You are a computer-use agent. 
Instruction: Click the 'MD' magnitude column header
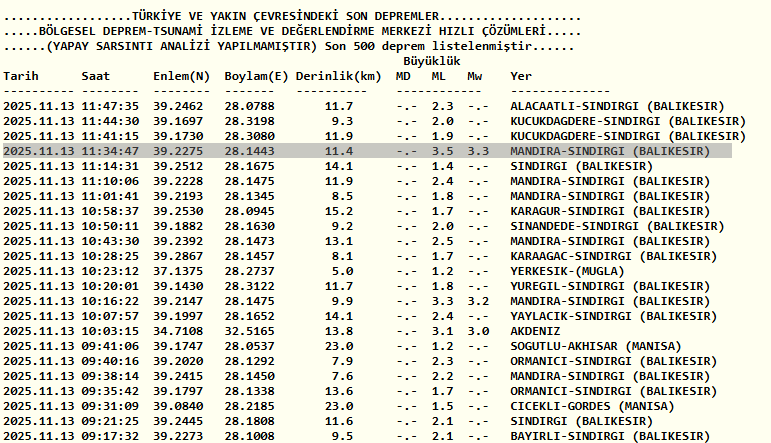(x=403, y=76)
